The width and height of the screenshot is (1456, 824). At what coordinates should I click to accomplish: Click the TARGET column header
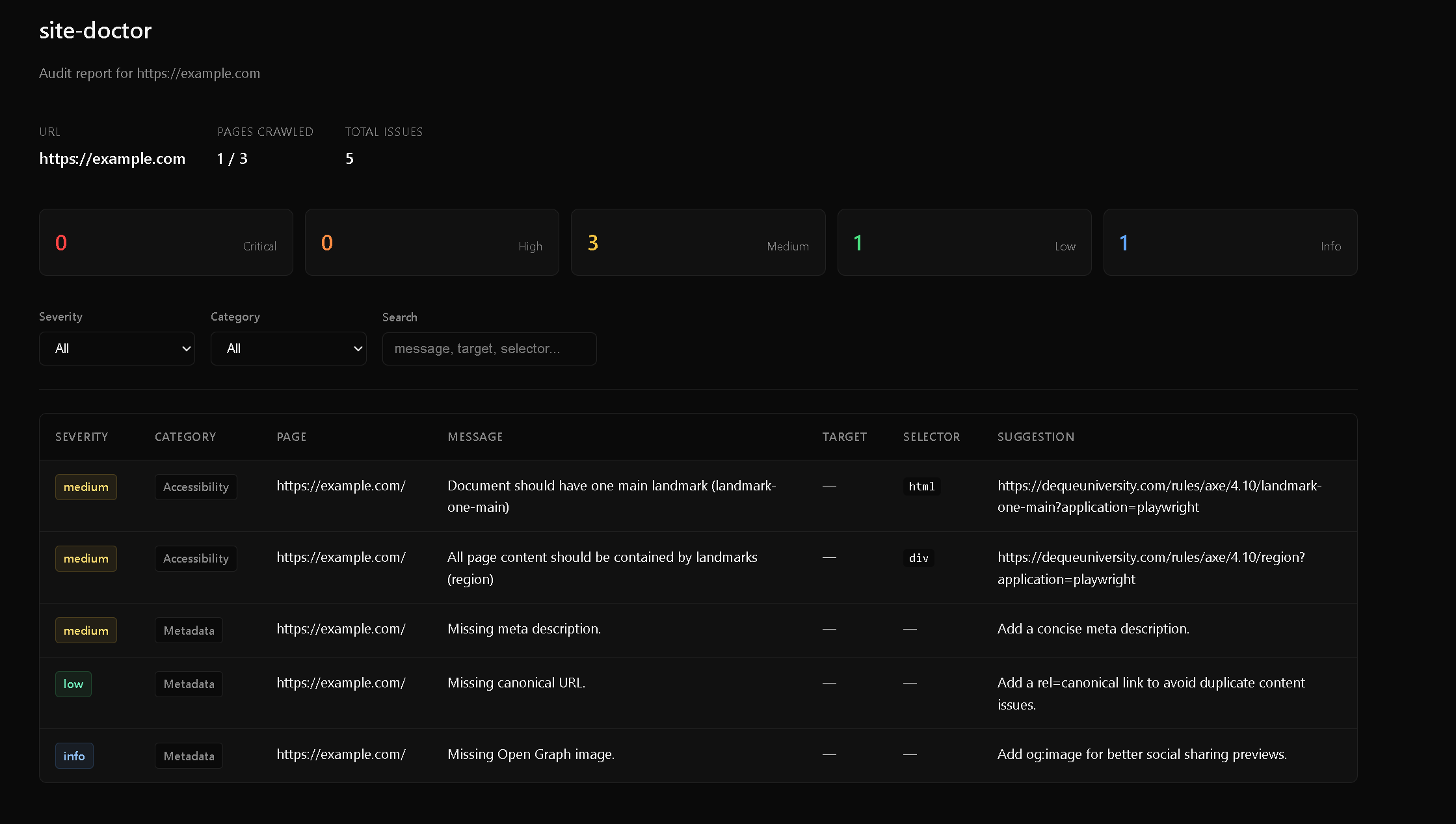[x=845, y=437]
